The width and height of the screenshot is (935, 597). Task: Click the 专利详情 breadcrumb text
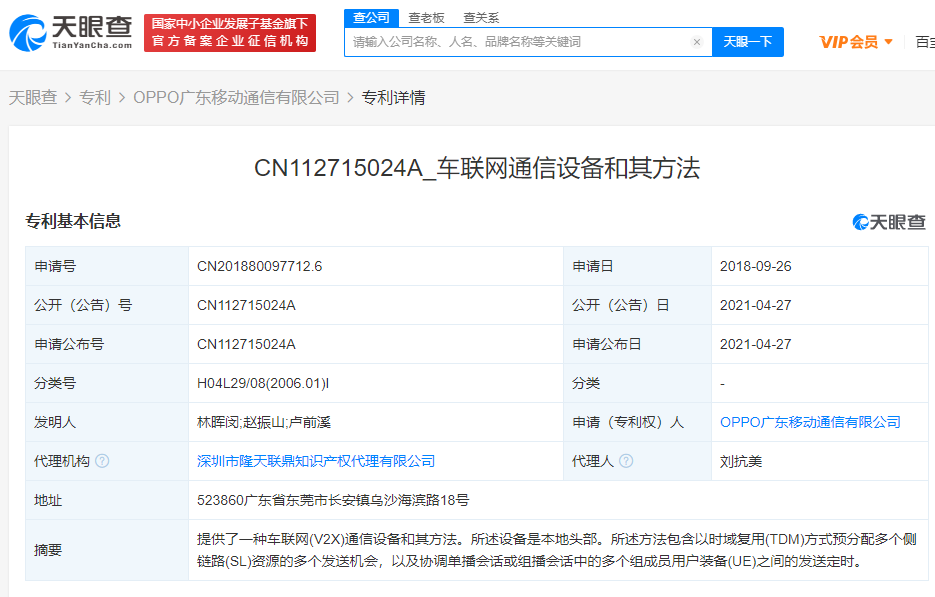pos(394,98)
